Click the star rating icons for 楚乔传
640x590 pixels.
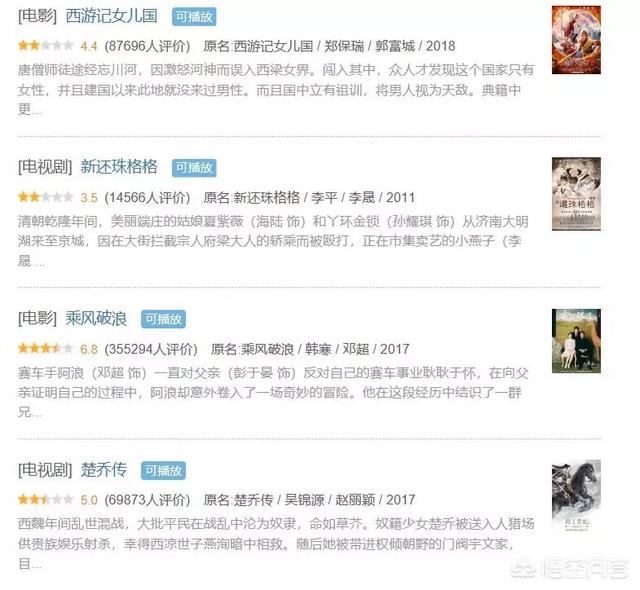(x=45, y=499)
